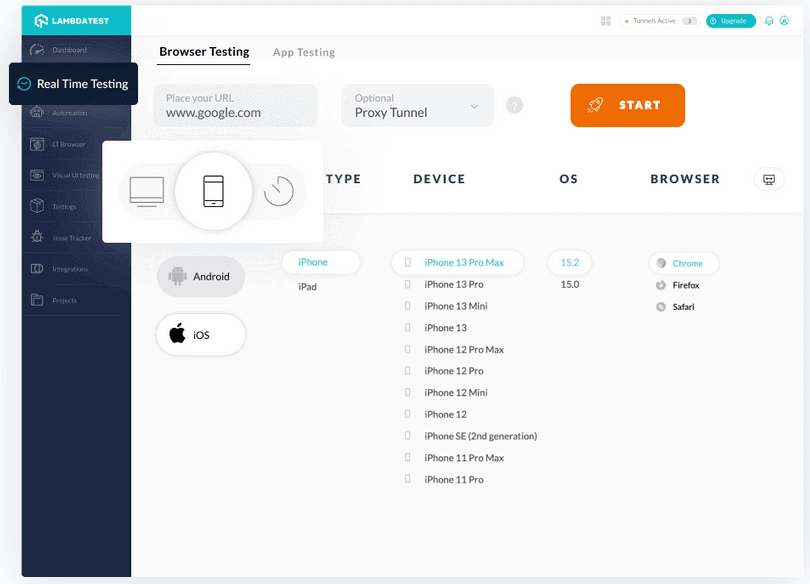Open Testlogs menu item
810x584 pixels.
(64, 207)
